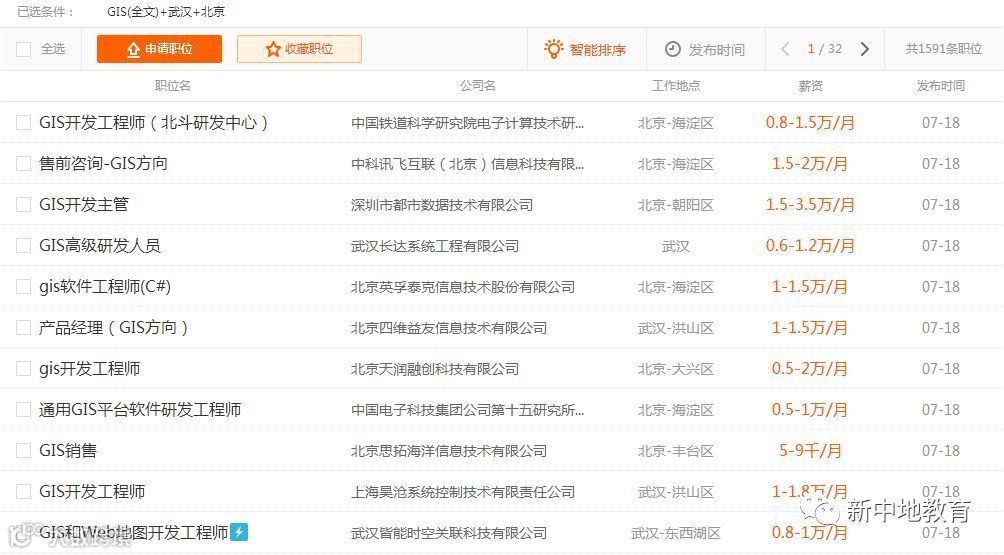Open company 武汉皆能时空关联科技有限公司
1004x555 pixels.
(x=449, y=533)
